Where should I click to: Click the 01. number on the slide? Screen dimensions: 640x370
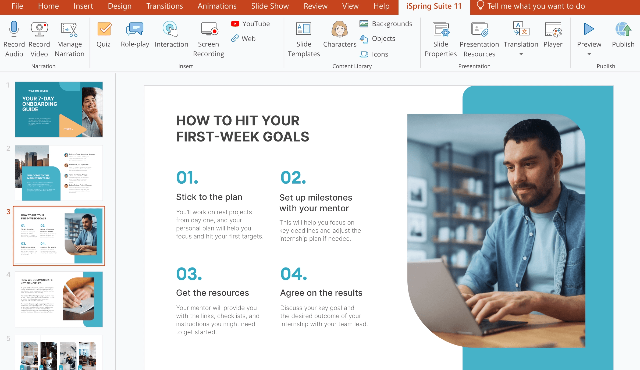187,177
